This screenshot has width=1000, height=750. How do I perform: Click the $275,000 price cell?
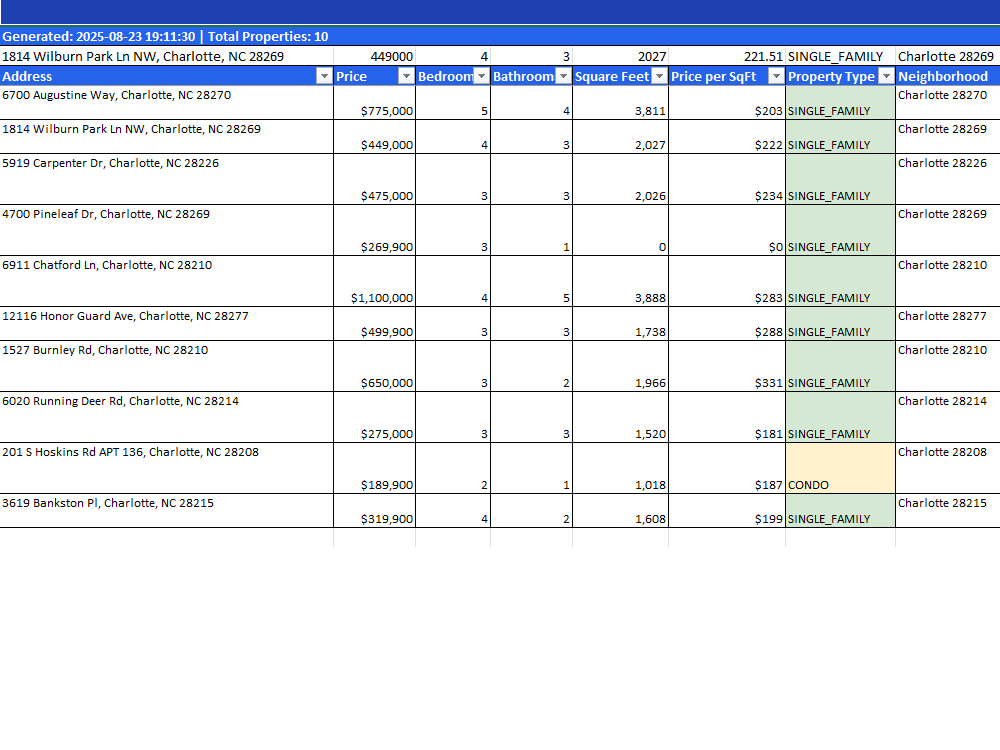[374, 417]
